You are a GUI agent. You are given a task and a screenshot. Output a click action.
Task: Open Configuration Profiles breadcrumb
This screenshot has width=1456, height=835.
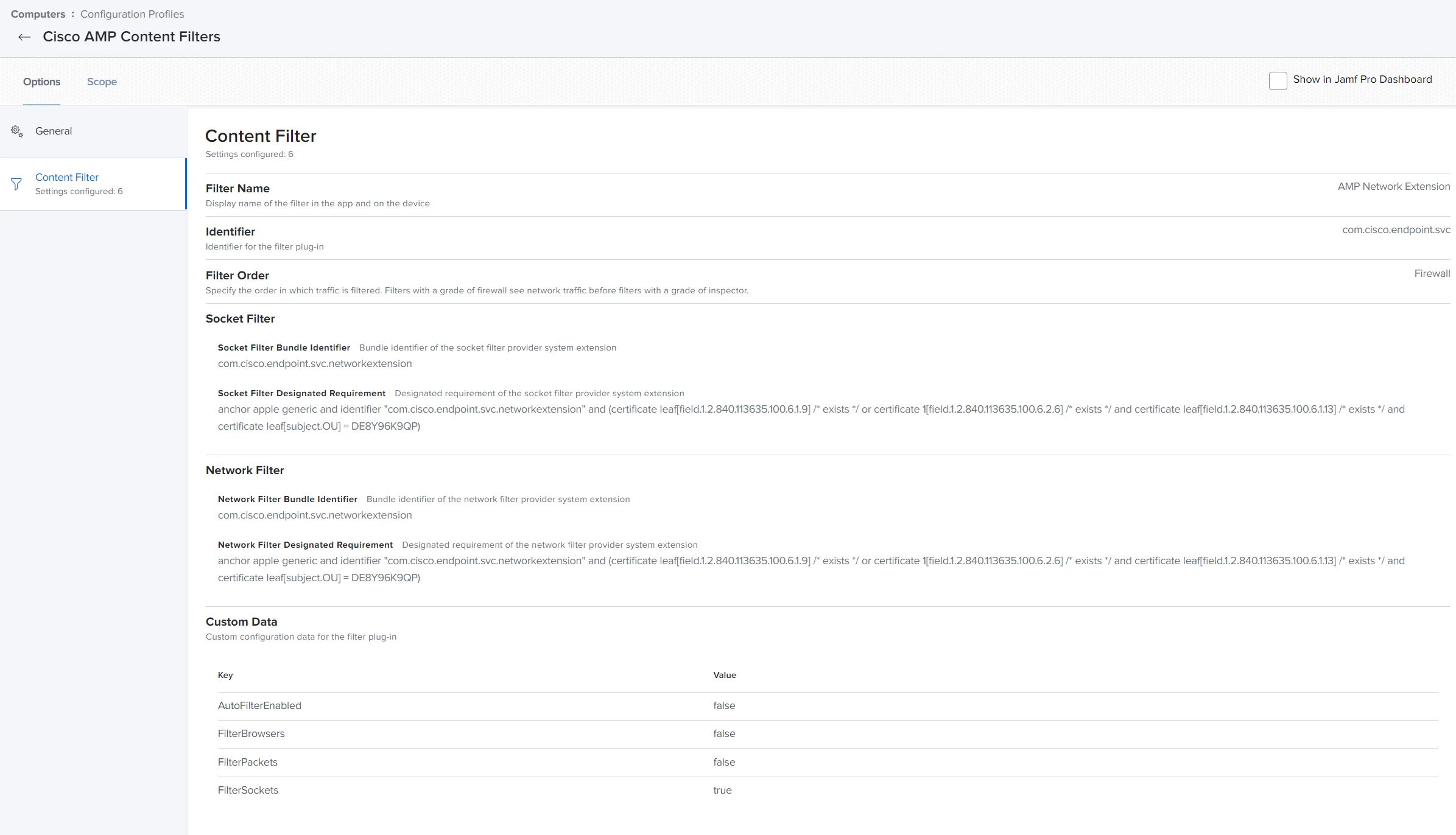(132, 14)
